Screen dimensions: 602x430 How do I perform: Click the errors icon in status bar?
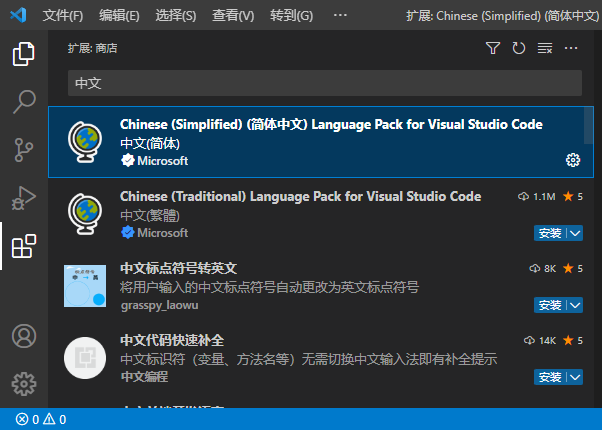(x=22, y=419)
